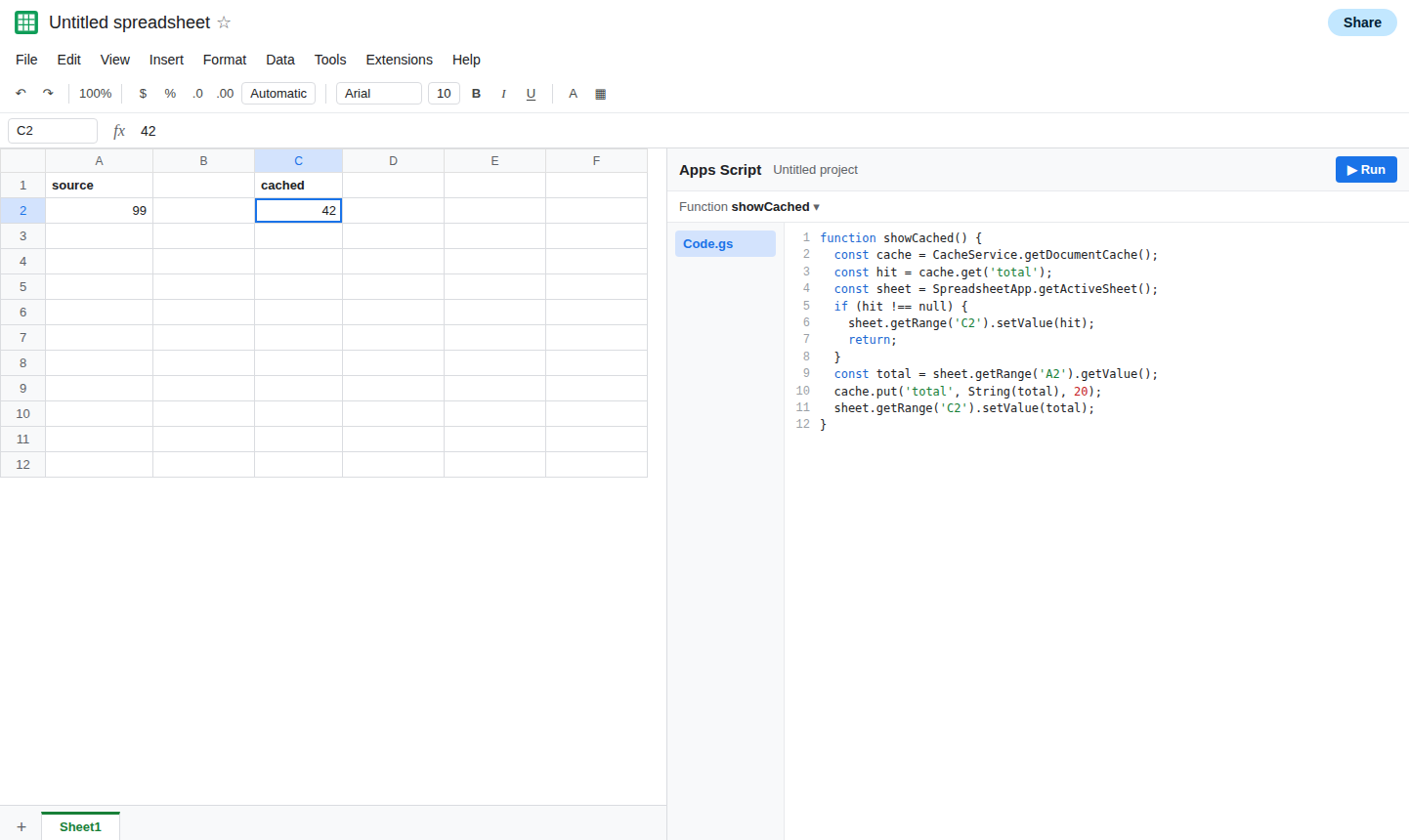Select the Code.gs file
Screen dimensions: 1409x840
point(725,244)
